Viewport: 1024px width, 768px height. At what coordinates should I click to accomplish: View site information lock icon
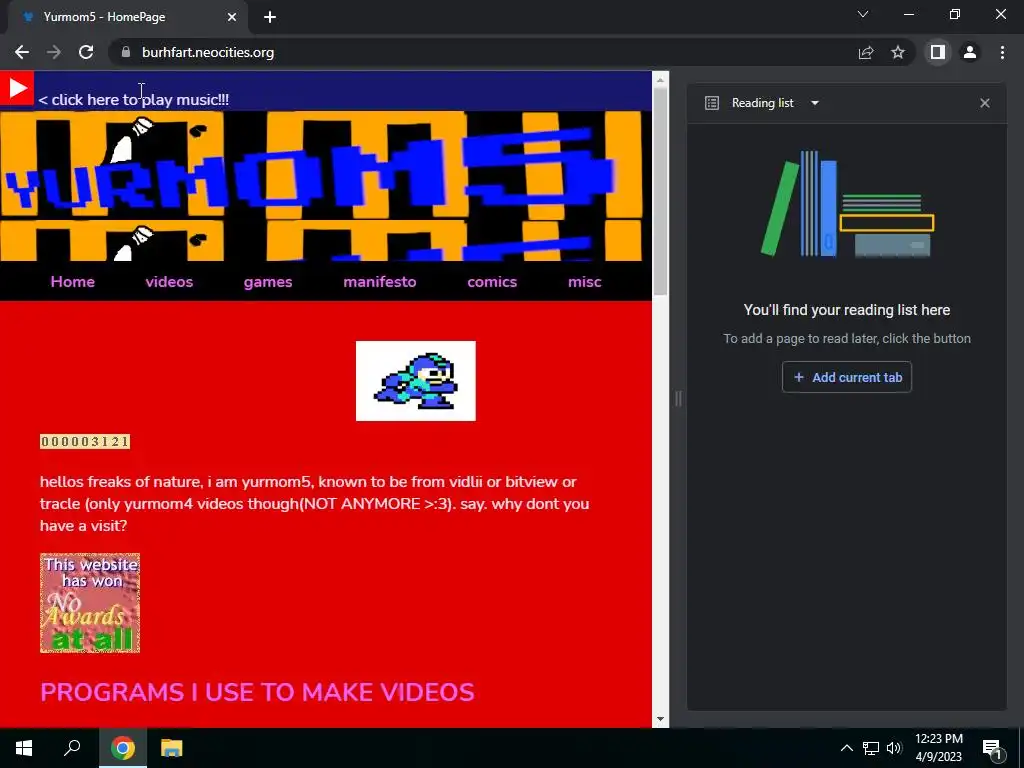point(126,52)
